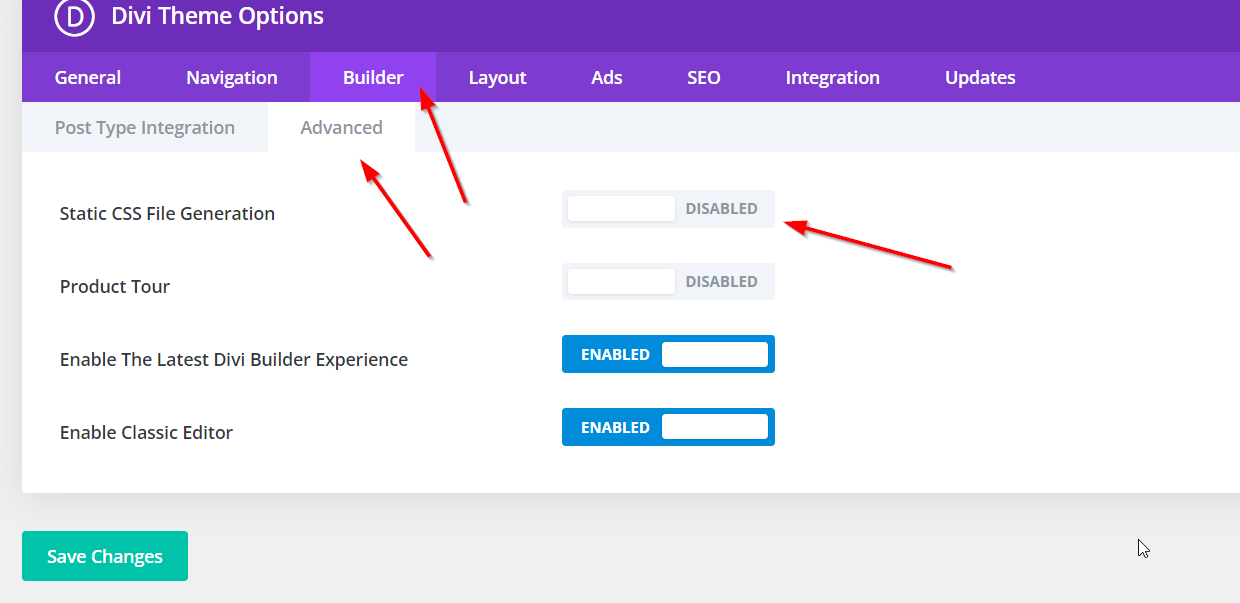
Task: Open the General tab
Action: [88, 78]
